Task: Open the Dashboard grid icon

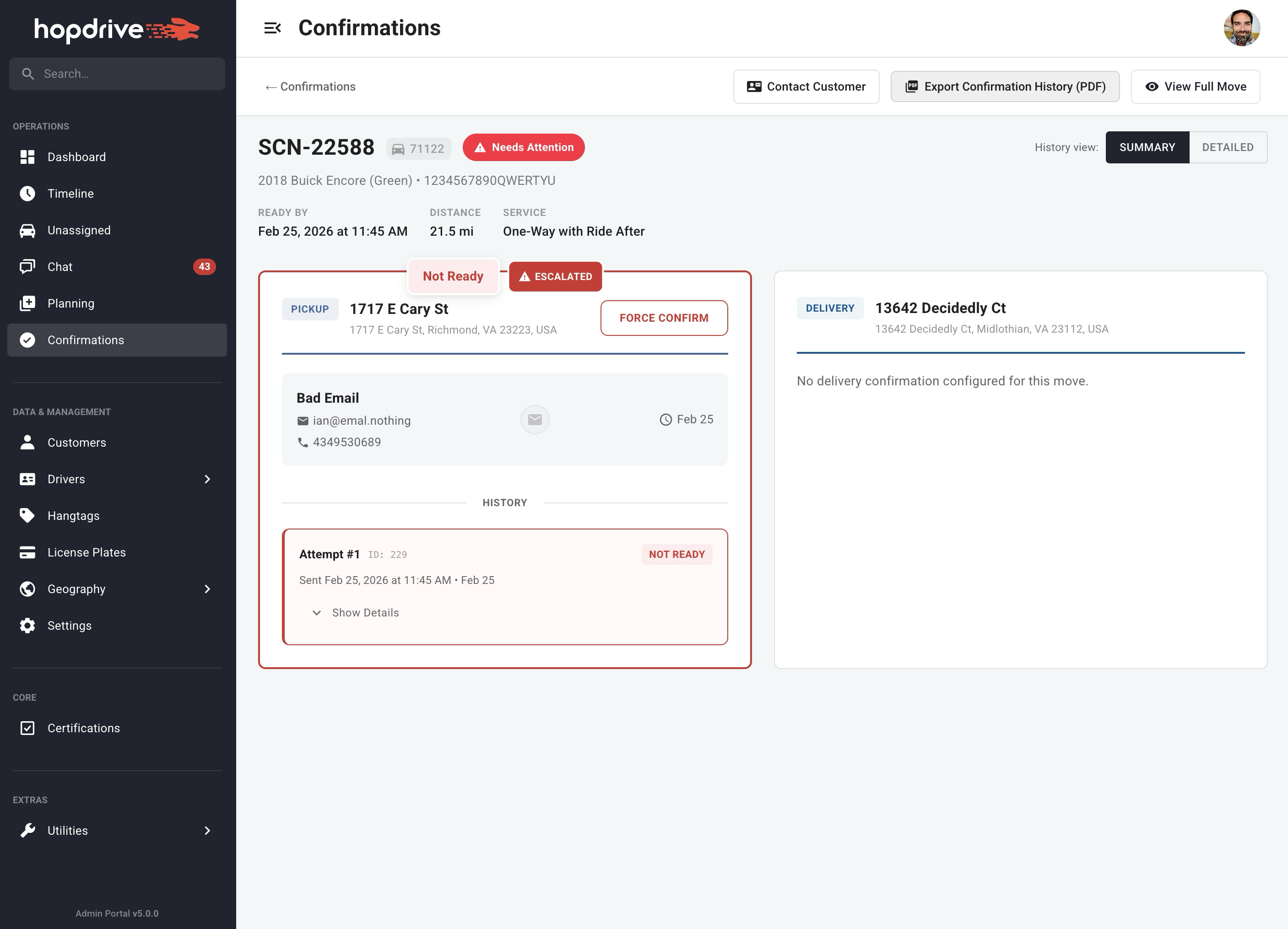Action: [27, 157]
